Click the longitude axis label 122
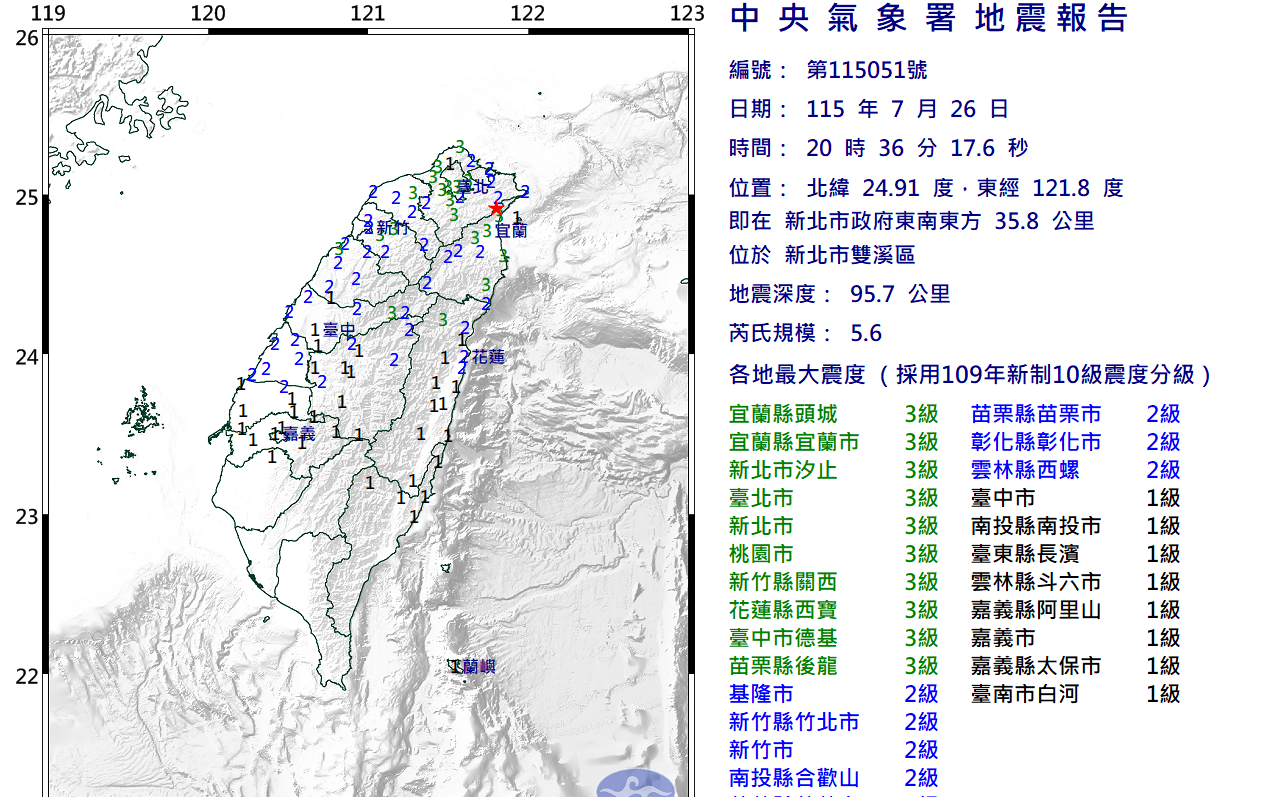 click(x=528, y=13)
